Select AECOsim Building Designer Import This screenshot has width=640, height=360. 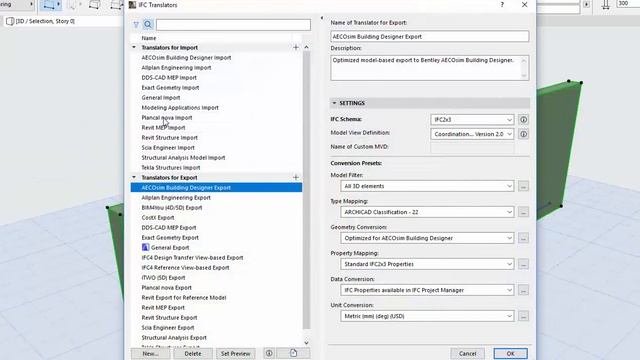tap(186, 58)
